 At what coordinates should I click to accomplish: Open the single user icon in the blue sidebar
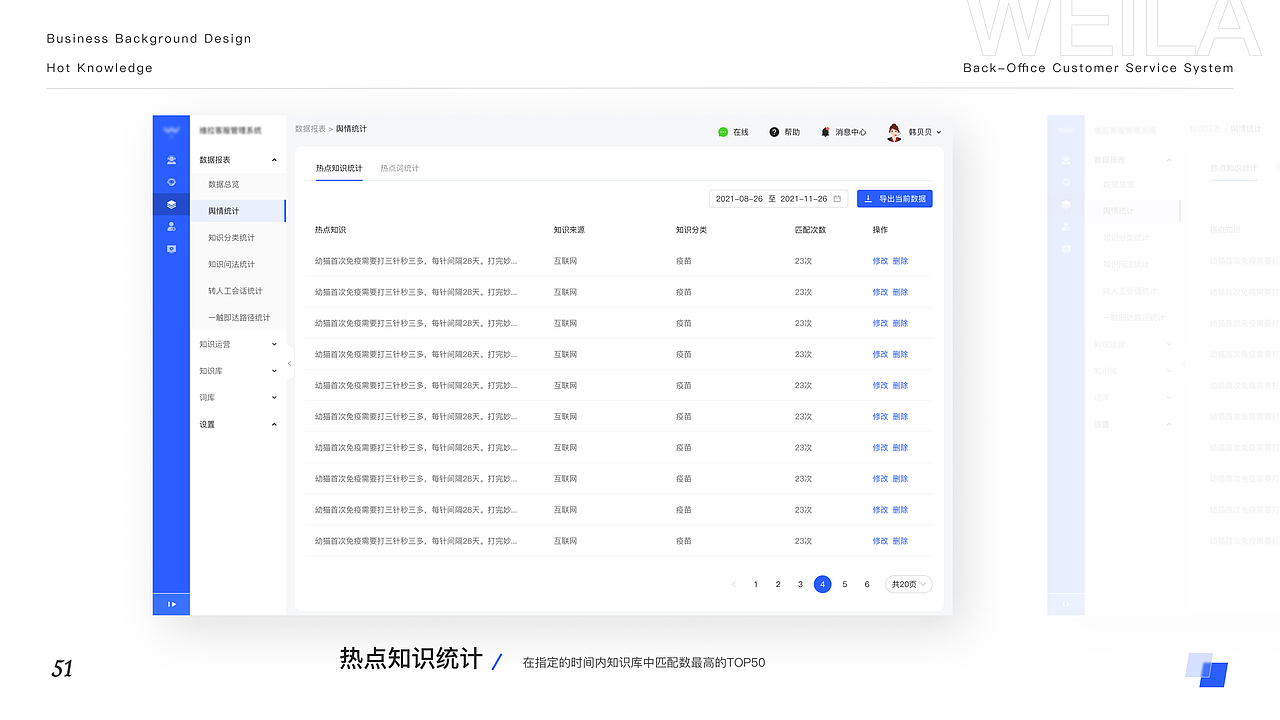pyautogui.click(x=171, y=227)
